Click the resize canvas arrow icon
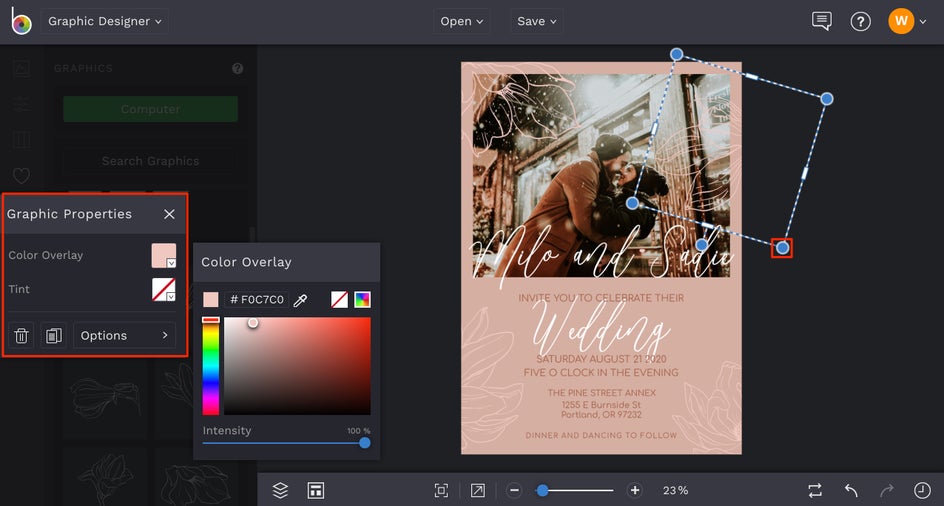 point(477,490)
